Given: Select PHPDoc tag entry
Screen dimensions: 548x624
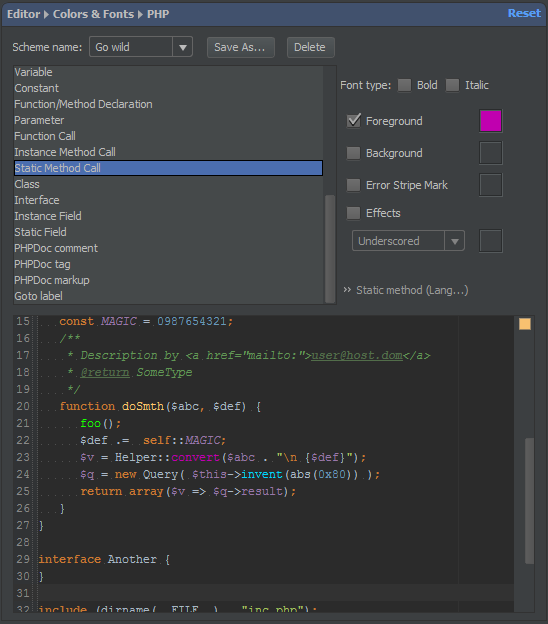Looking at the screenshot, I should tap(168, 264).
